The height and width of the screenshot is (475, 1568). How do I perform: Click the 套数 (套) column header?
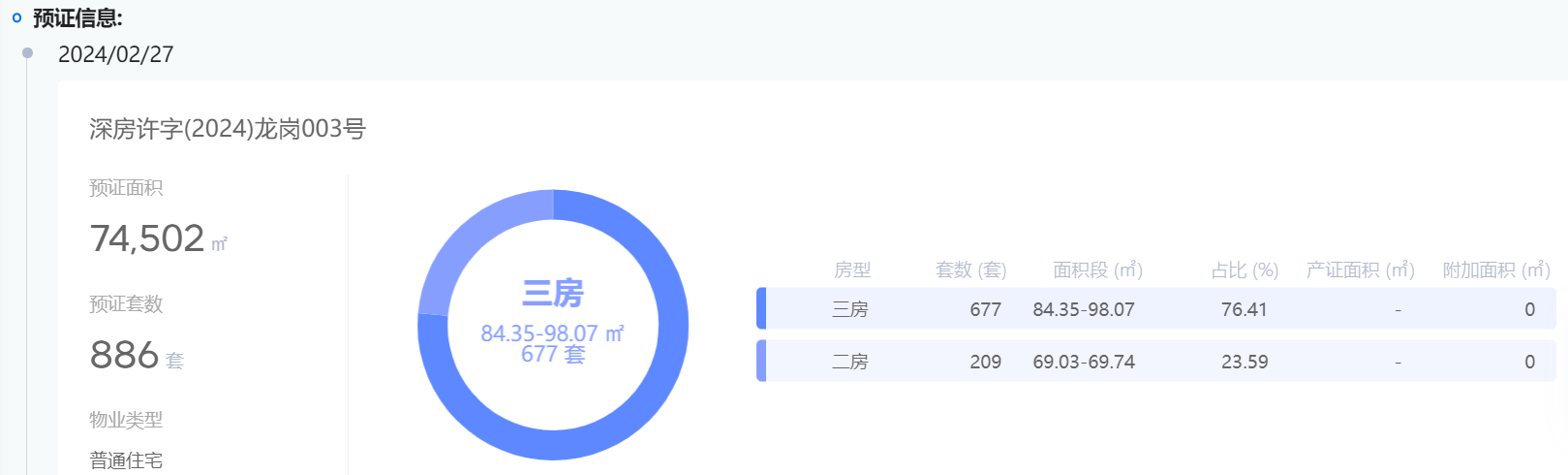(970, 270)
